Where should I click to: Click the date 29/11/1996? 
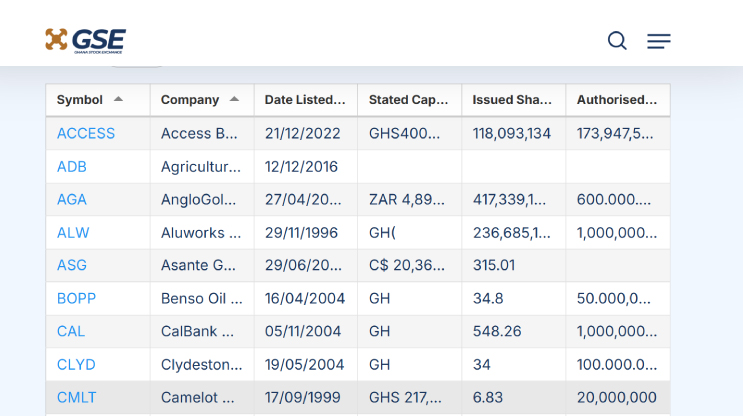[x=301, y=233]
